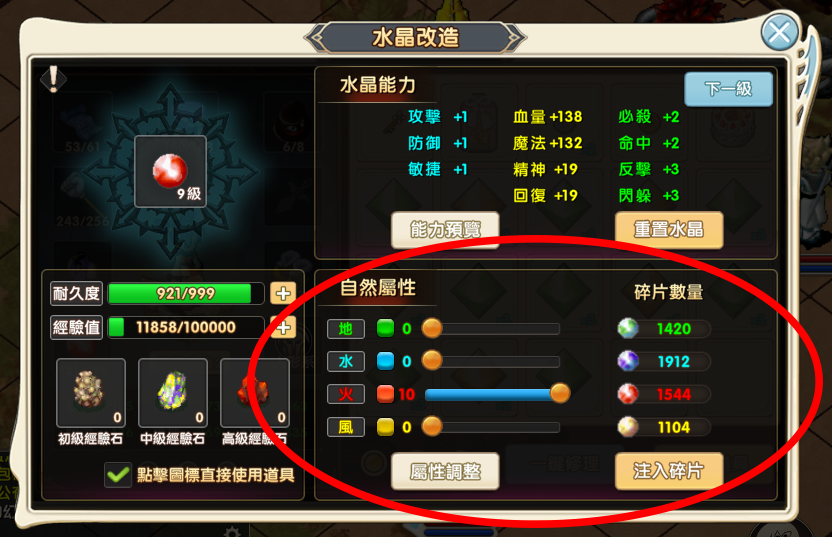
Task: Use the 初級經驗石 beginner experience stone
Action: pyautogui.click(x=91, y=393)
